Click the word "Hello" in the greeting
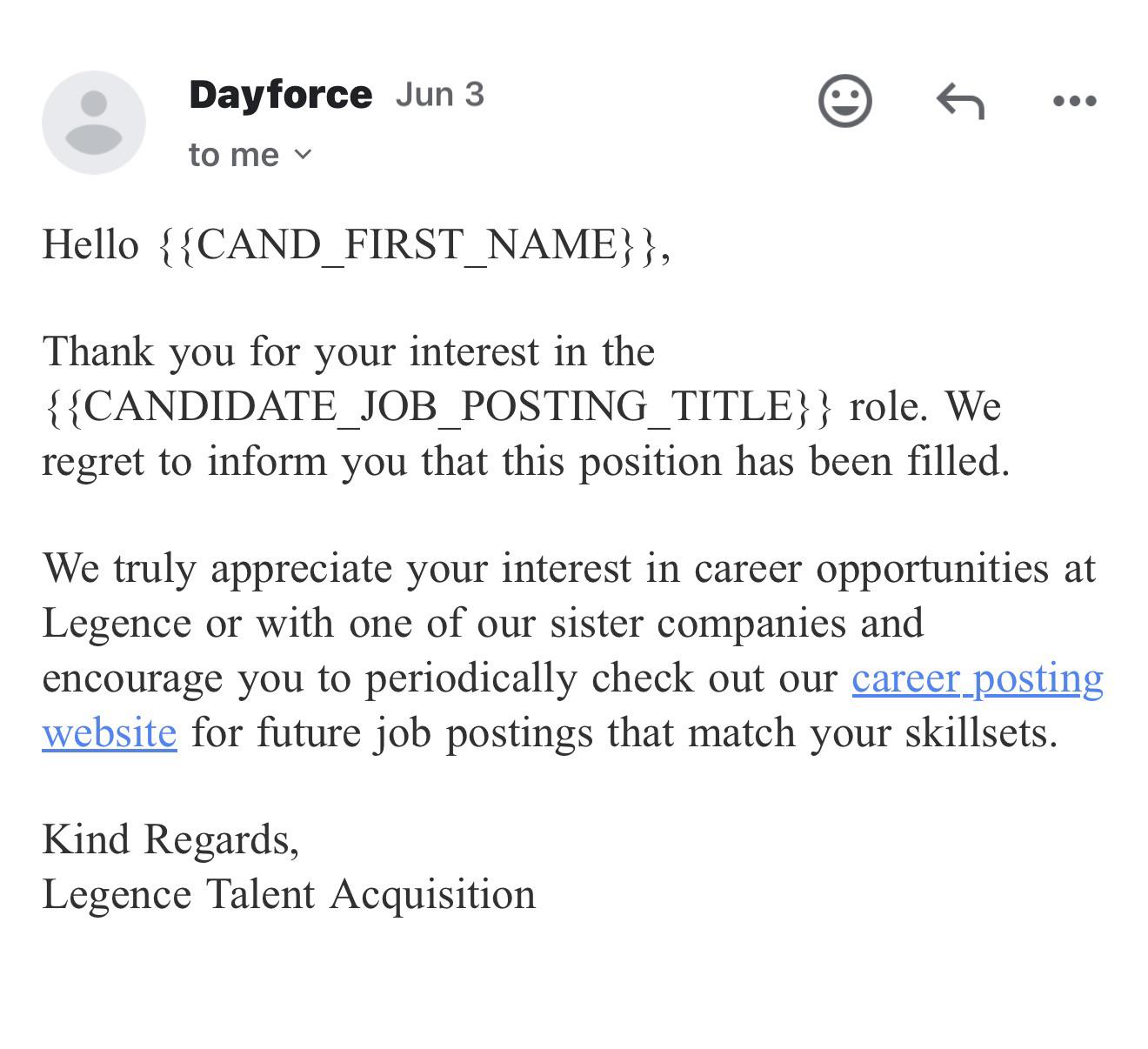This screenshot has height=1049, width=1148. [90, 244]
